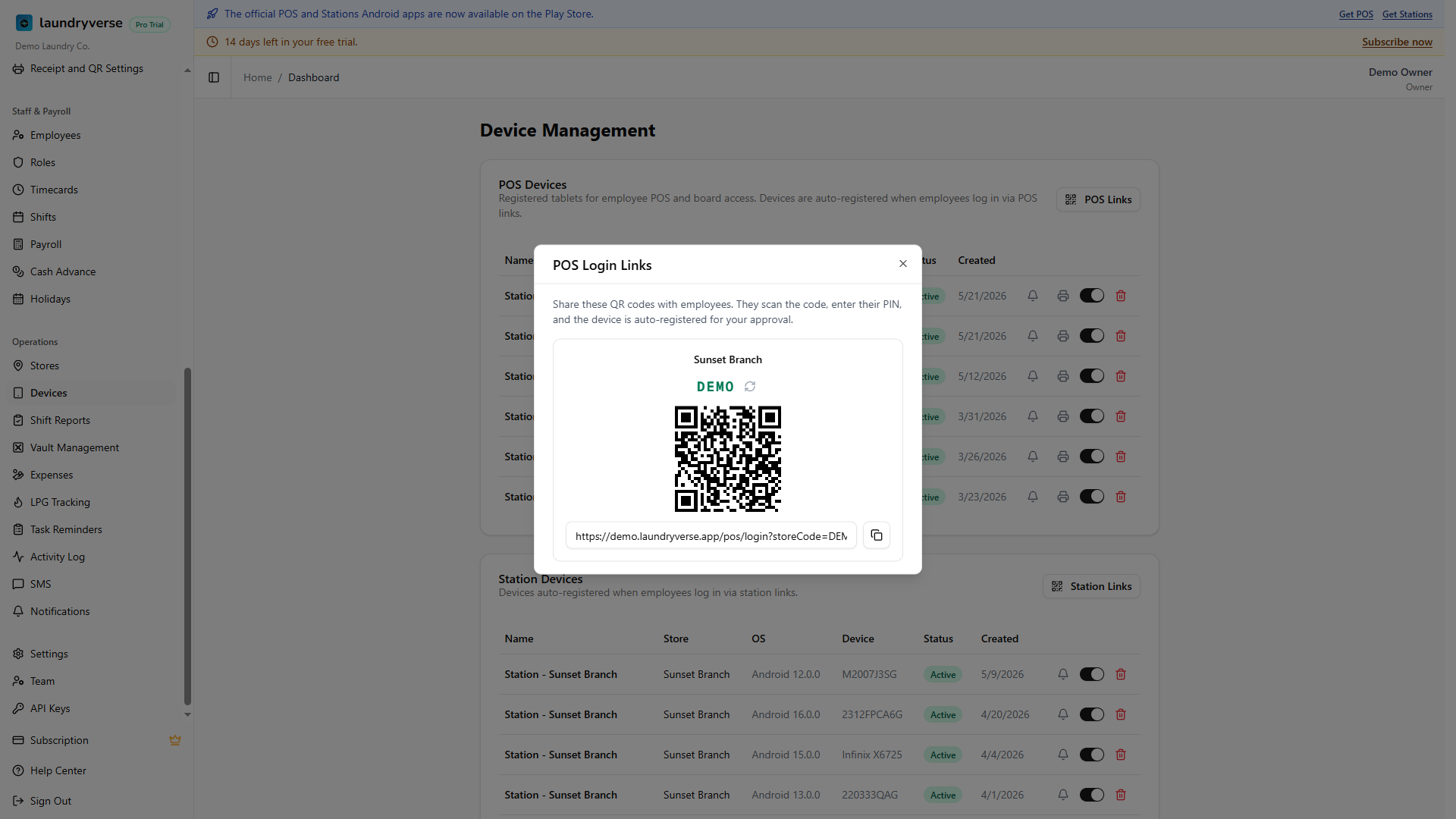Open Help Center

click(x=96, y=770)
